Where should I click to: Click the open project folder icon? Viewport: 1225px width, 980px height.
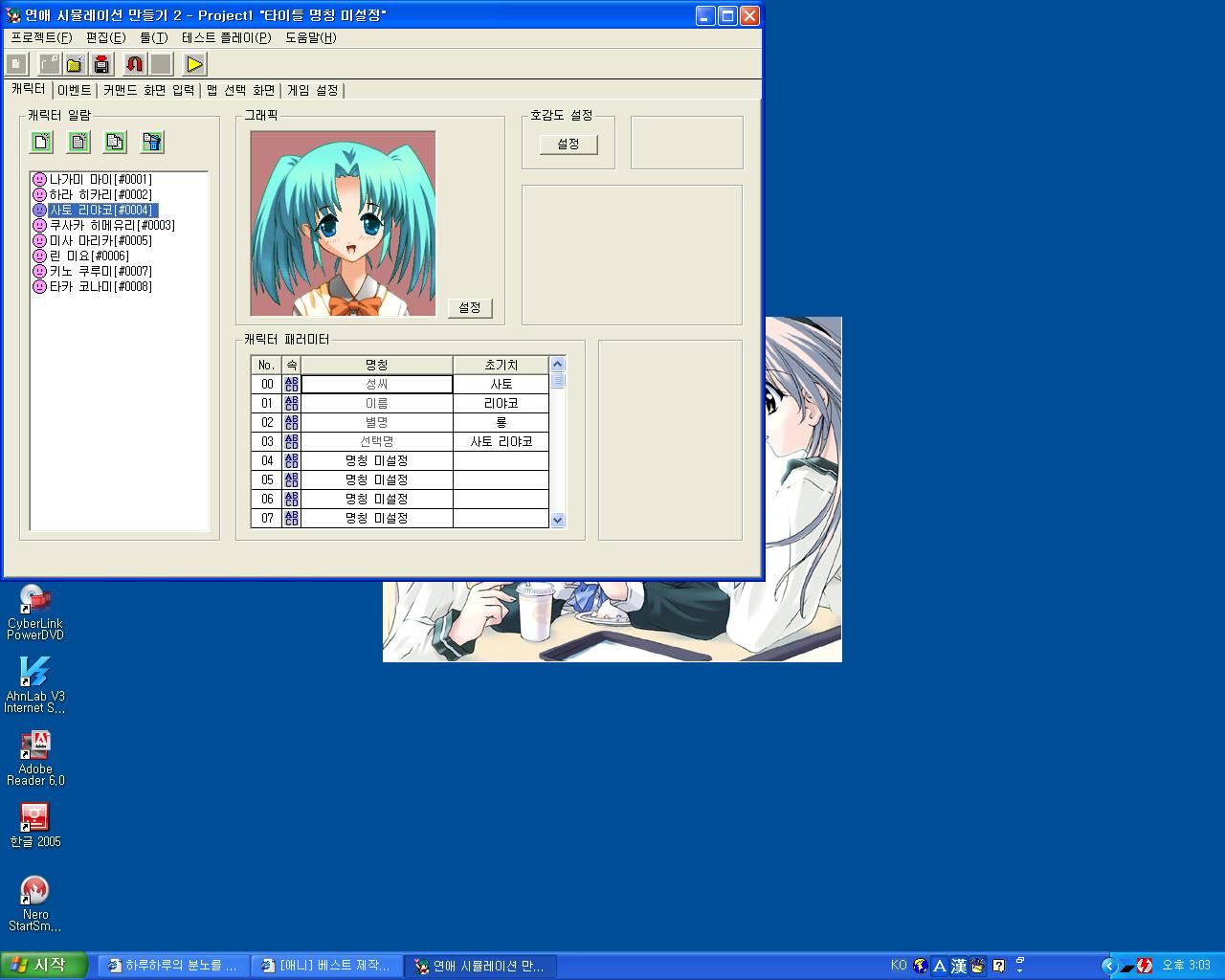[x=75, y=64]
